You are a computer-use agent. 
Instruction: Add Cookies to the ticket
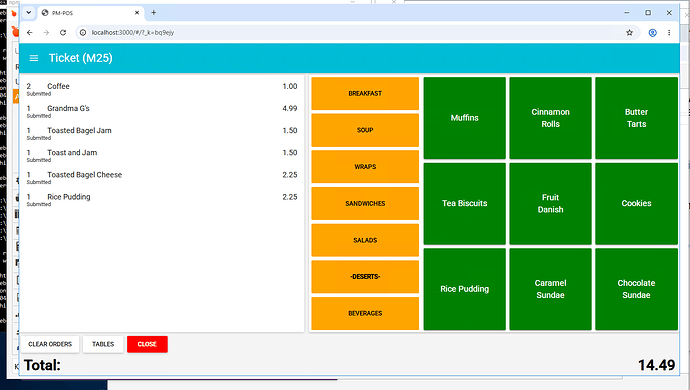tap(636, 203)
